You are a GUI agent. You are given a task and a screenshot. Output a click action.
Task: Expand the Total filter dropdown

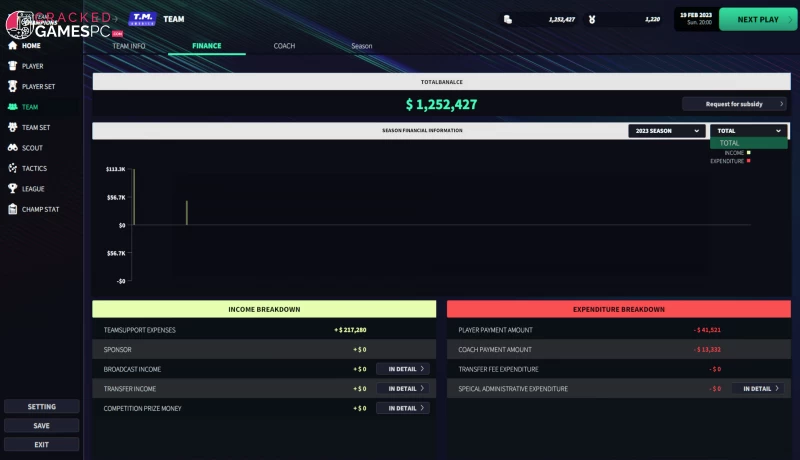(748, 131)
